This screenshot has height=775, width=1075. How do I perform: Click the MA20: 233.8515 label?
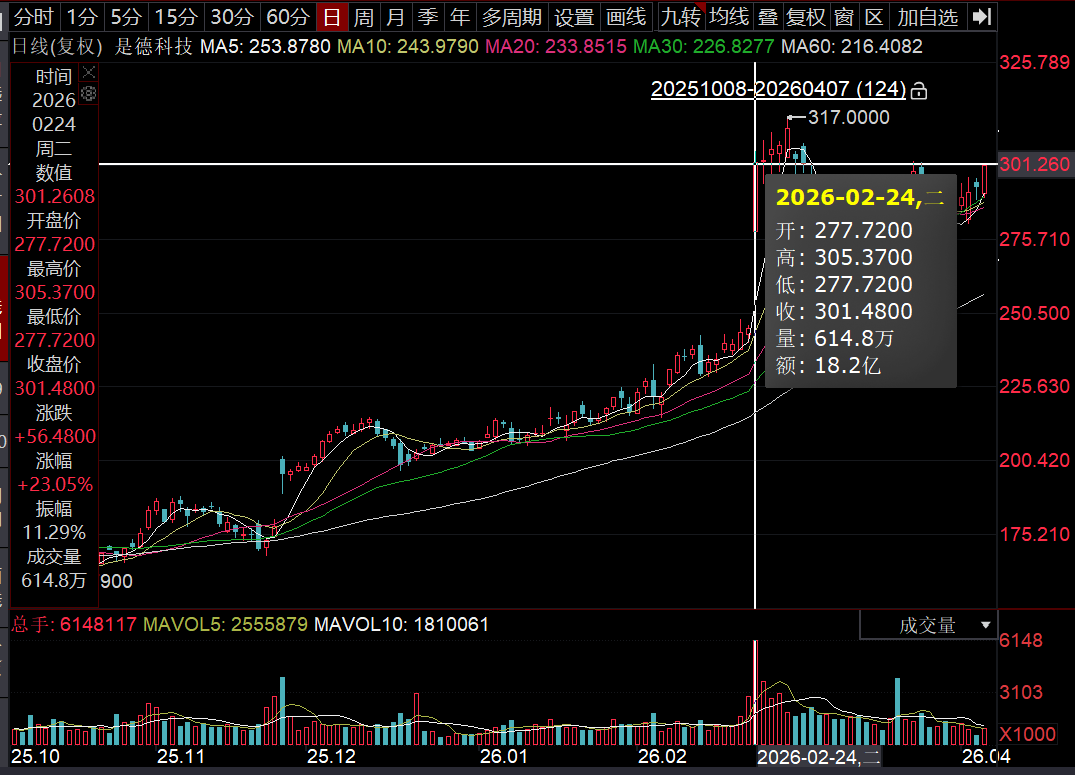[556, 47]
